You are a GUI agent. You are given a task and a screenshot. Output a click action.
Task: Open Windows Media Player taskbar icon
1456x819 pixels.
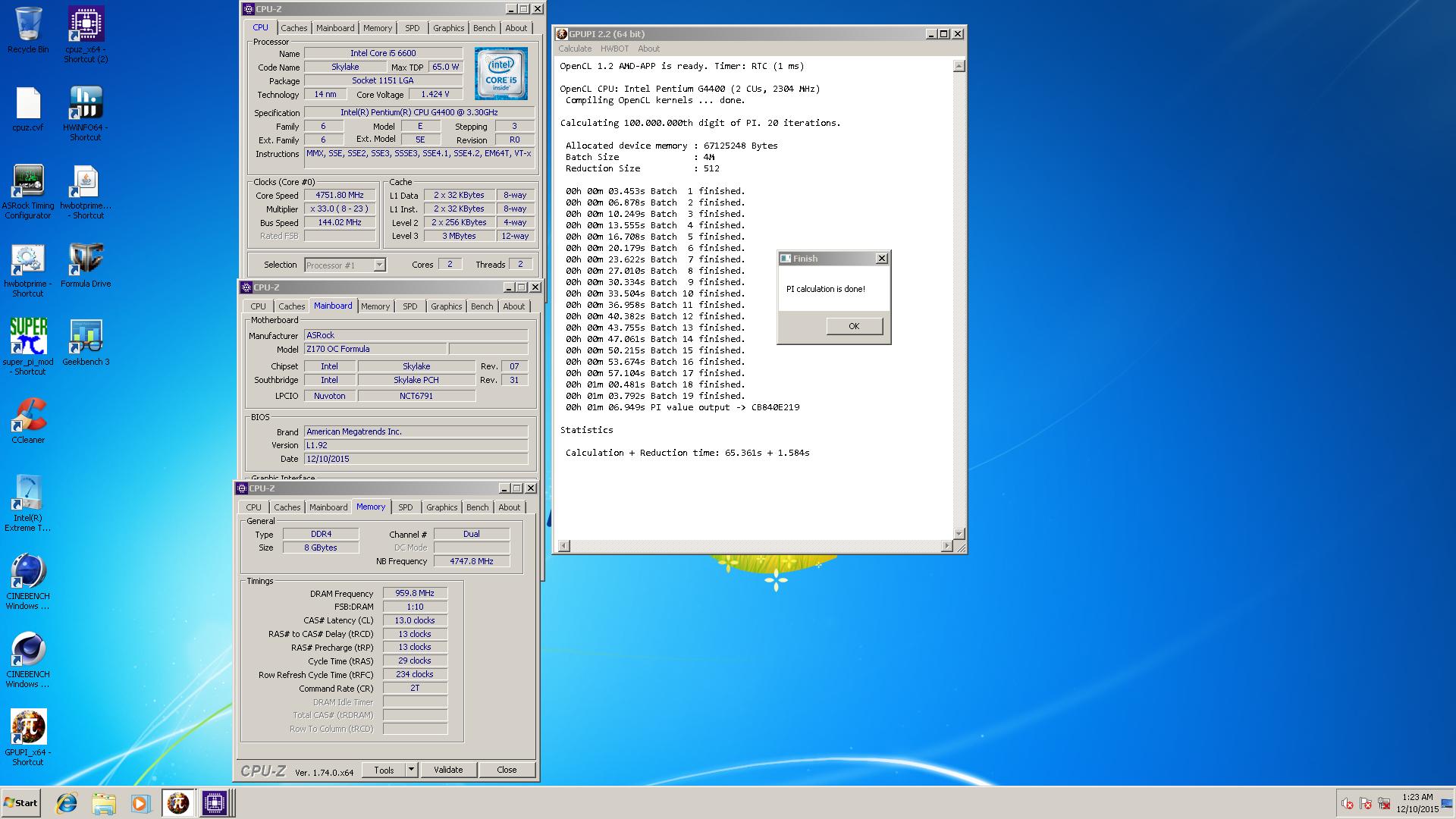click(x=140, y=803)
